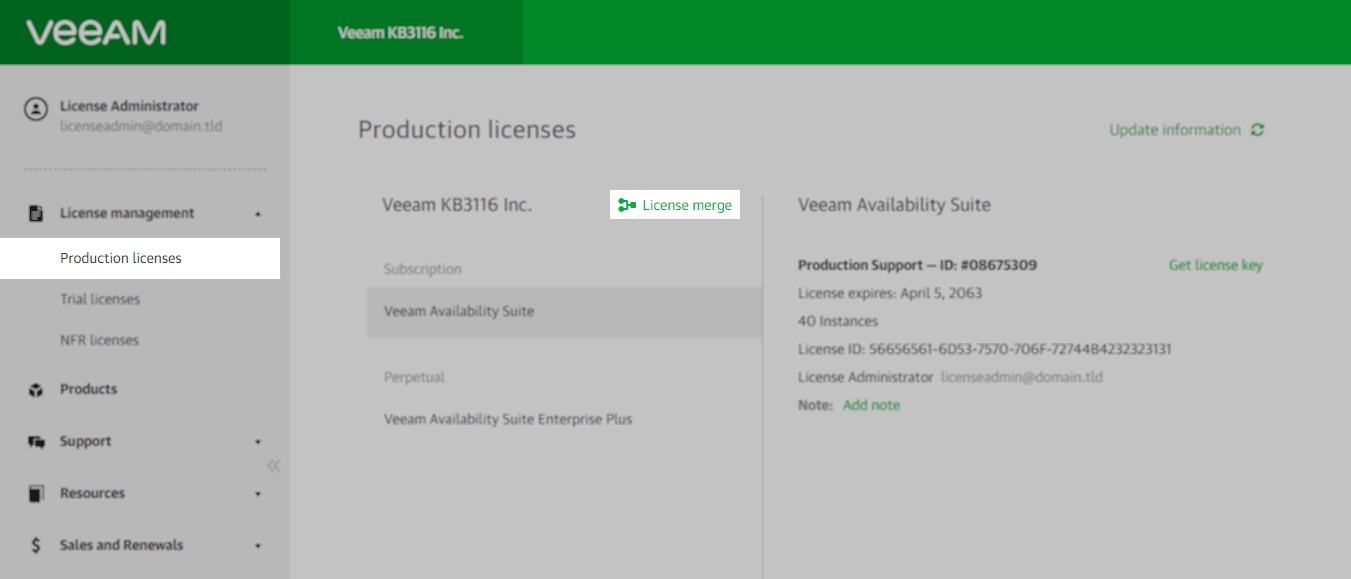This screenshot has height=579, width=1351.
Task: Click the Production licenses page heading
Action: (467, 130)
